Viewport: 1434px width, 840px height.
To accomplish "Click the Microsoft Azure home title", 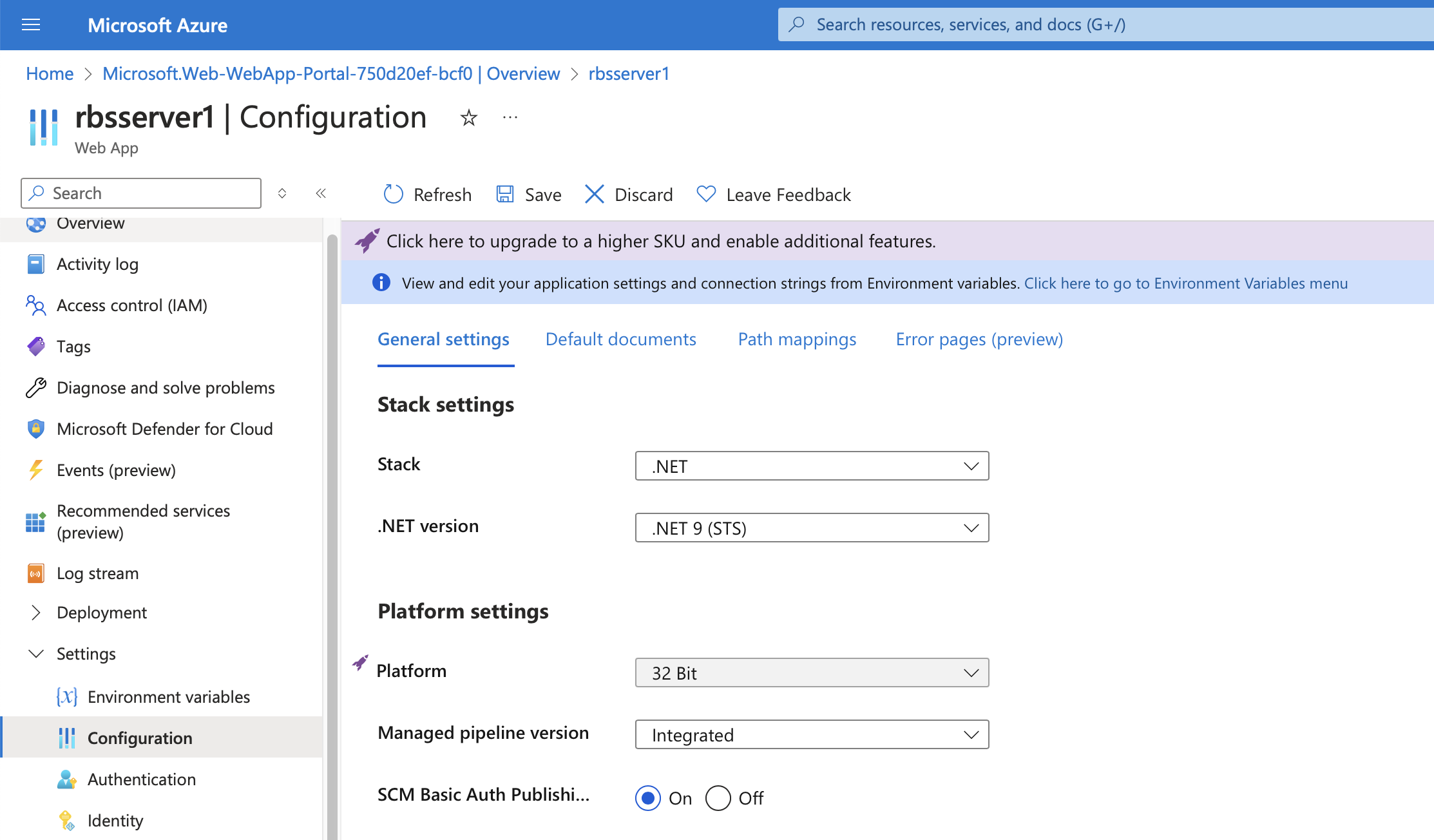I will click(x=157, y=25).
